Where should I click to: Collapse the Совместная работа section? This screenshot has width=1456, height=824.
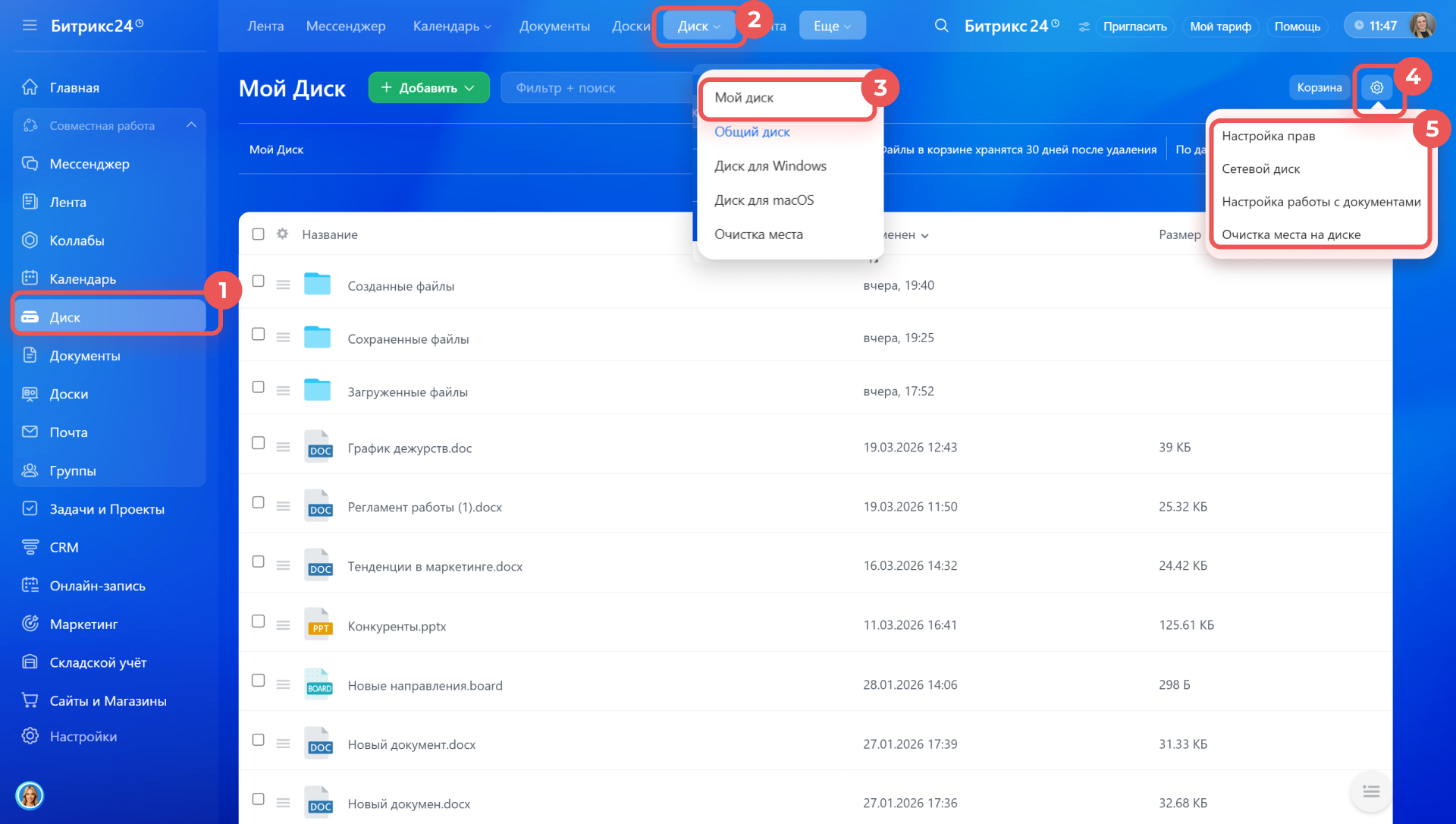[x=191, y=125]
